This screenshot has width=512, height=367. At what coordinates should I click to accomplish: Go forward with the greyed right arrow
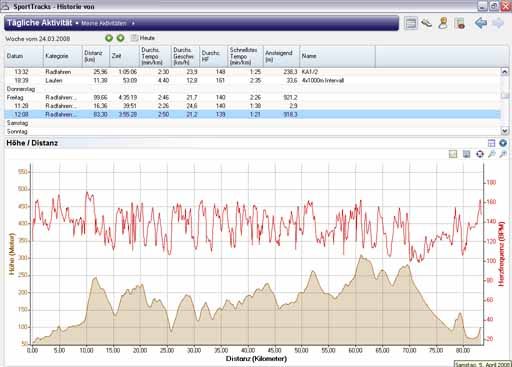[498, 23]
